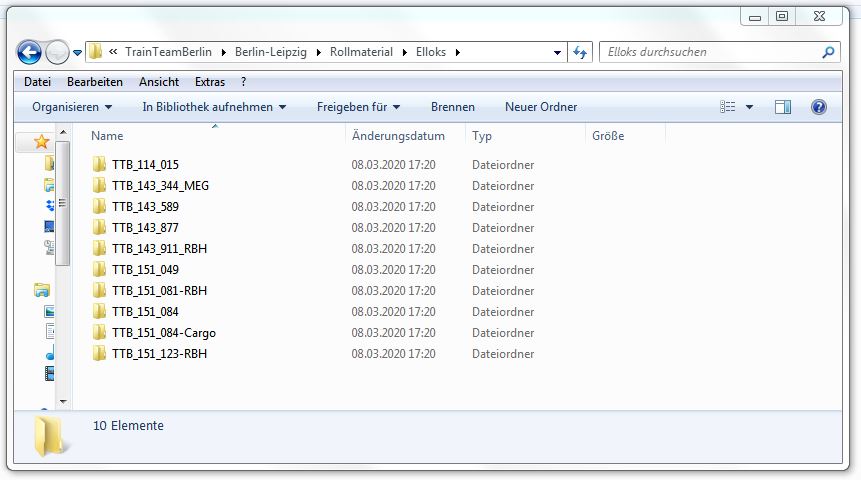Navigate to TrainTeamBerlin in address bar
The image size is (861, 480).
pyautogui.click(x=168, y=52)
